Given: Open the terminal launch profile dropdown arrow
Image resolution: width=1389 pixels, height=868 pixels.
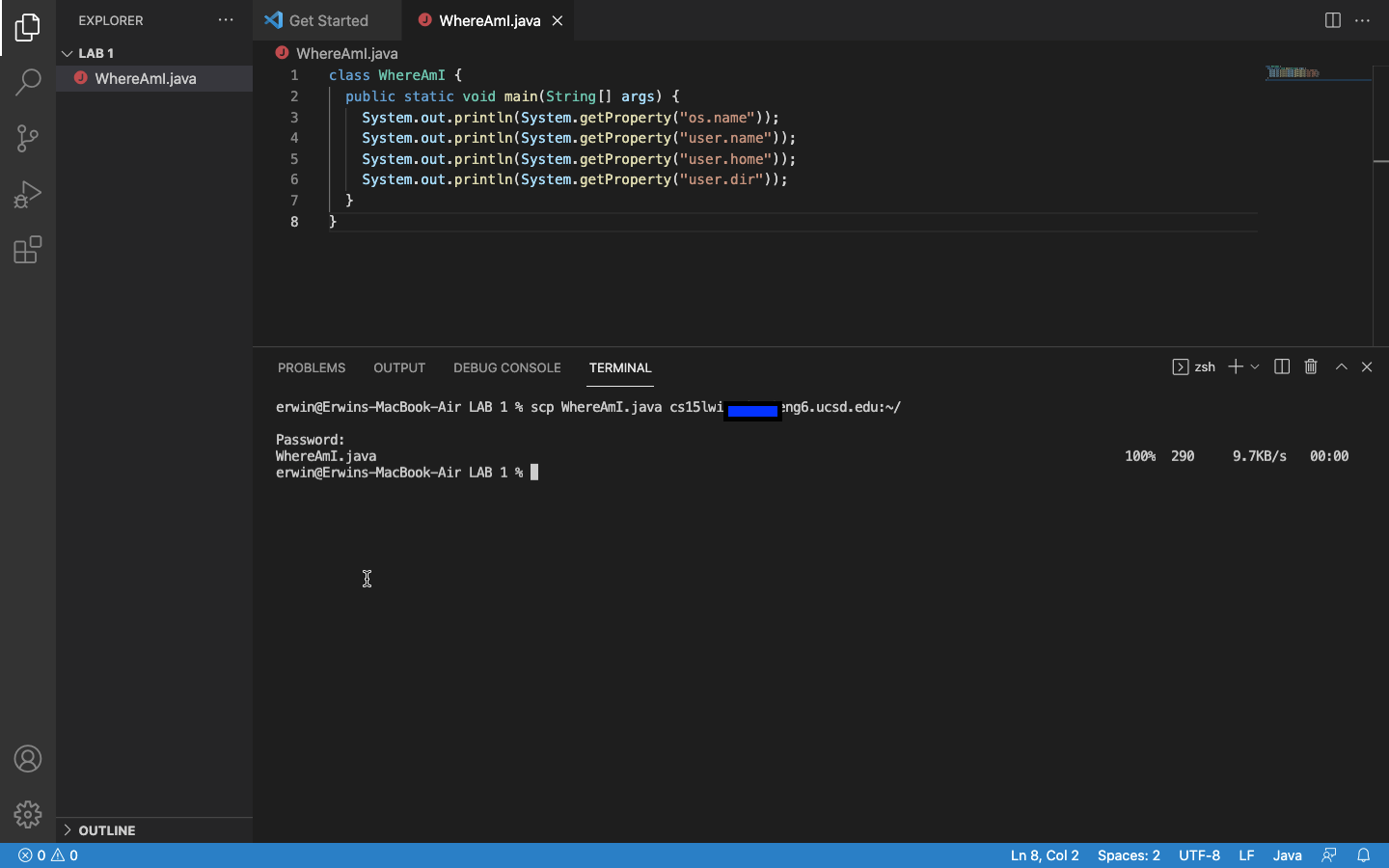Looking at the screenshot, I should coord(1255,366).
